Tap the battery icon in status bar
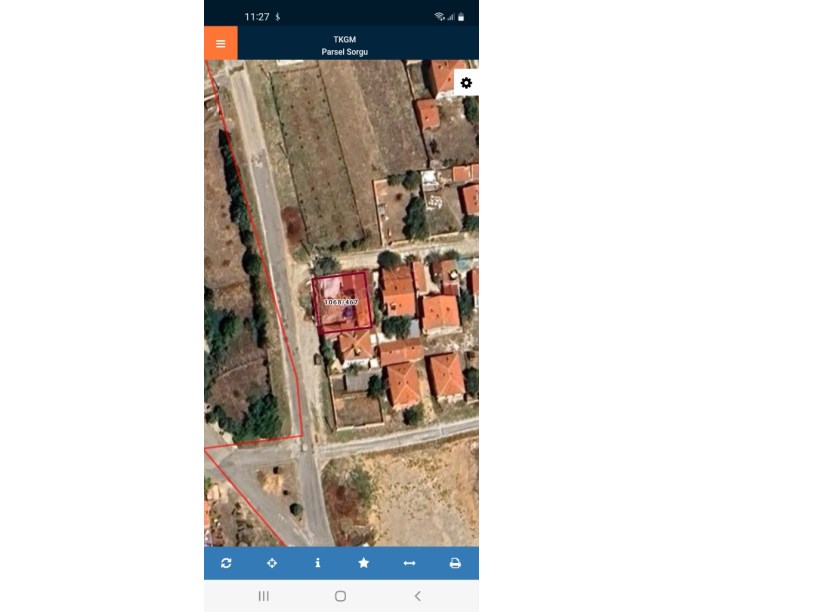 461,17
